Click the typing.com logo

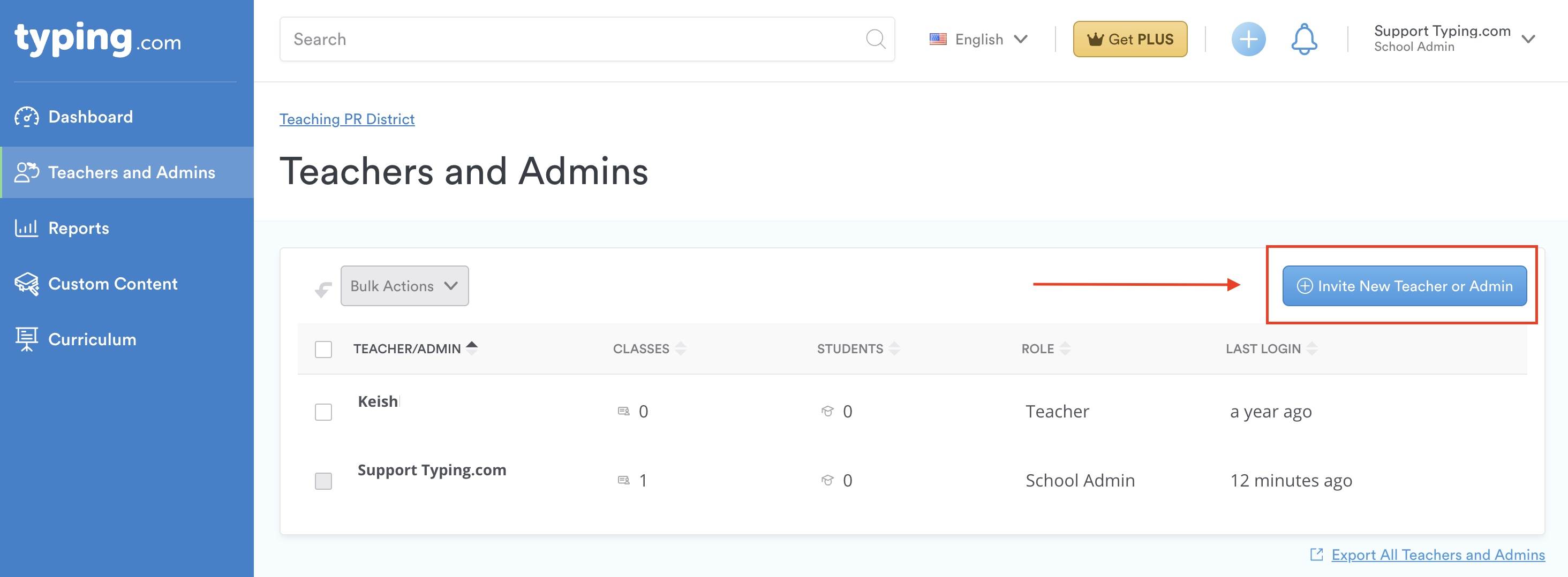pyautogui.click(x=97, y=40)
